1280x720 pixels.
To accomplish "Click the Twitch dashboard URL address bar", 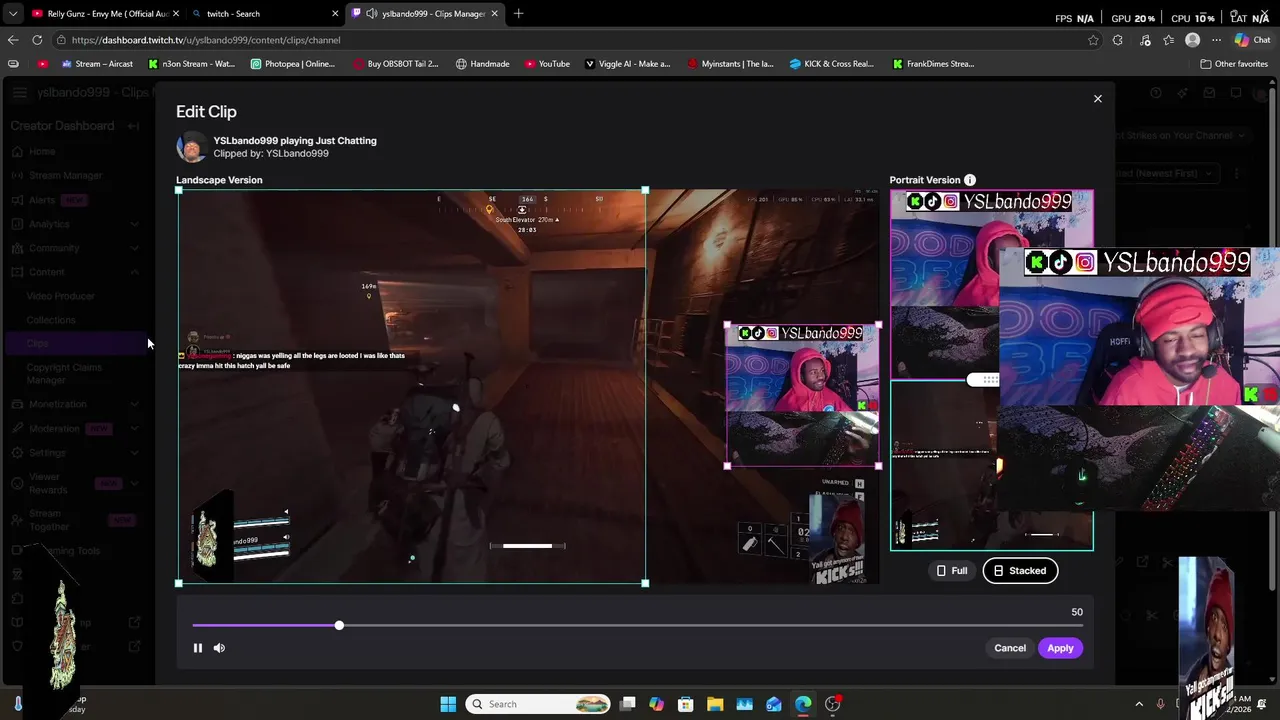I will point(570,40).
